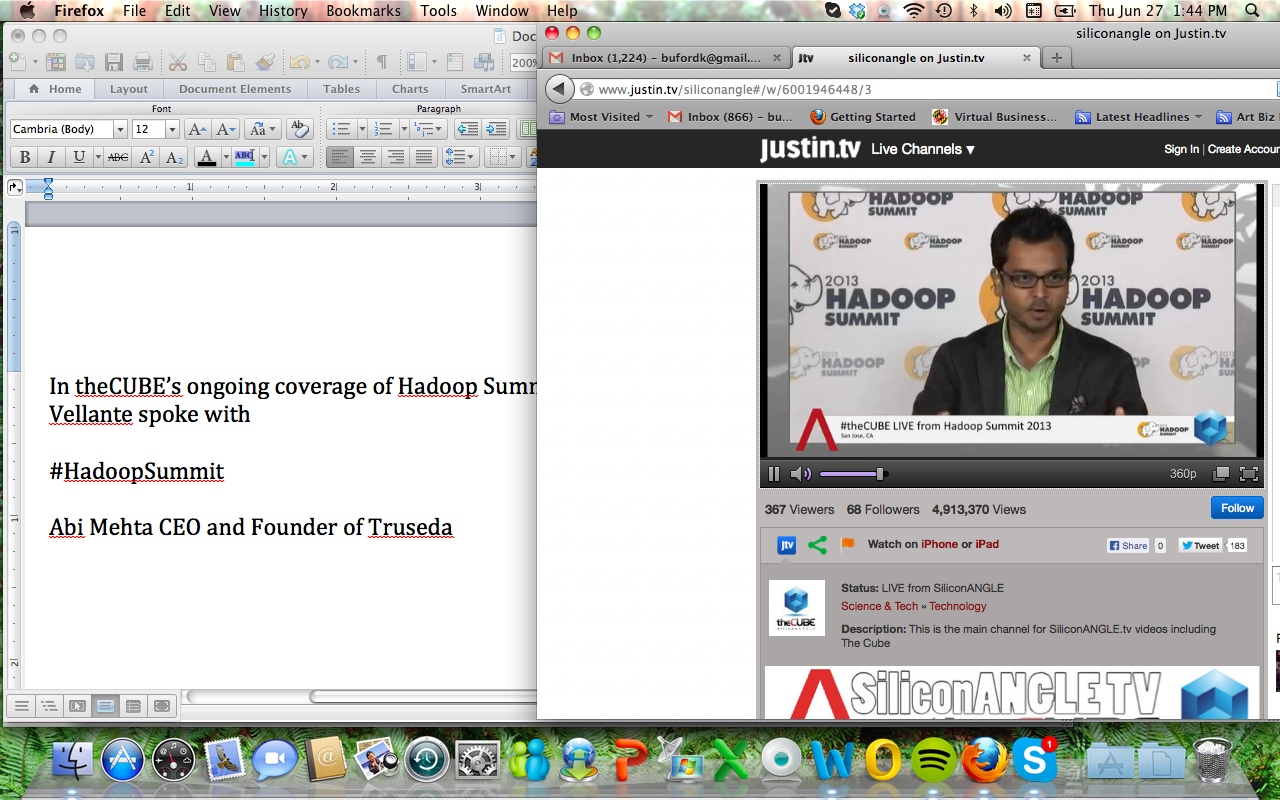
Task: Open the Bookmarks menu in the menu bar
Action: point(363,11)
